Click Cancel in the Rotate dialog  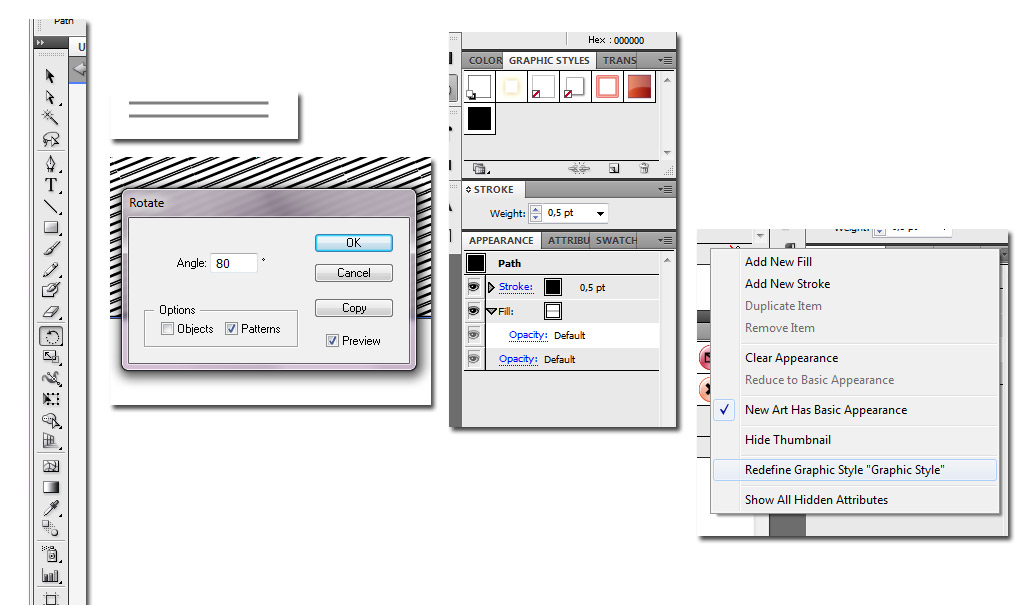[x=354, y=273]
